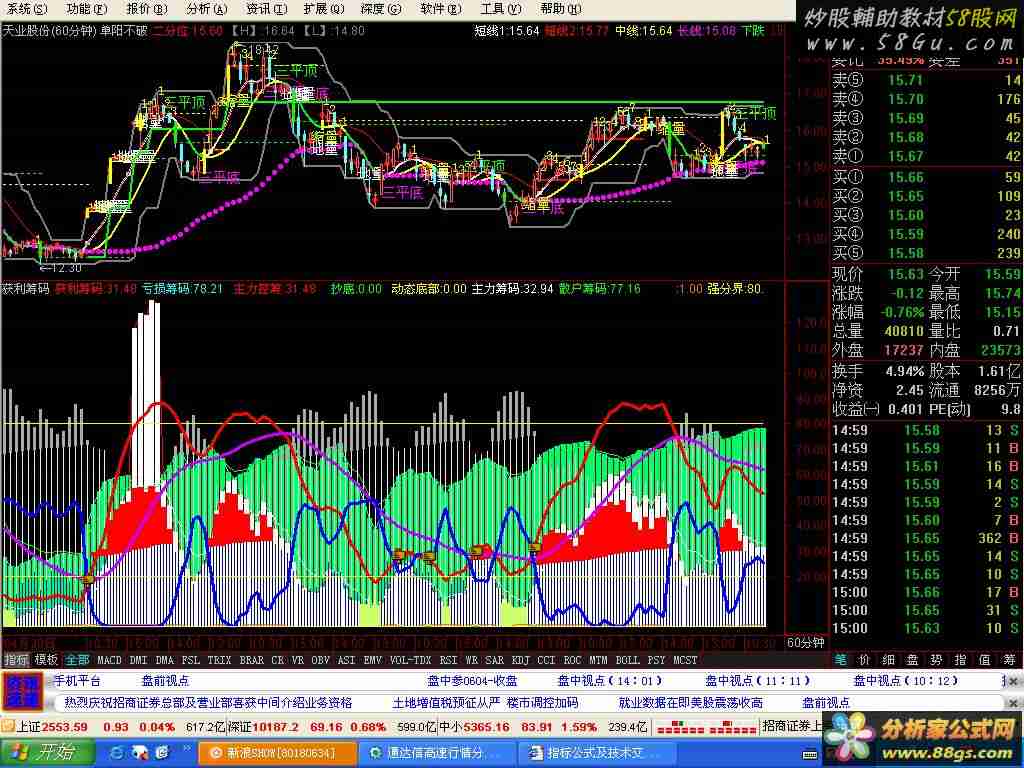Switch to the DMA indicator
Viewport: 1024px width, 768px height.
tap(165, 660)
